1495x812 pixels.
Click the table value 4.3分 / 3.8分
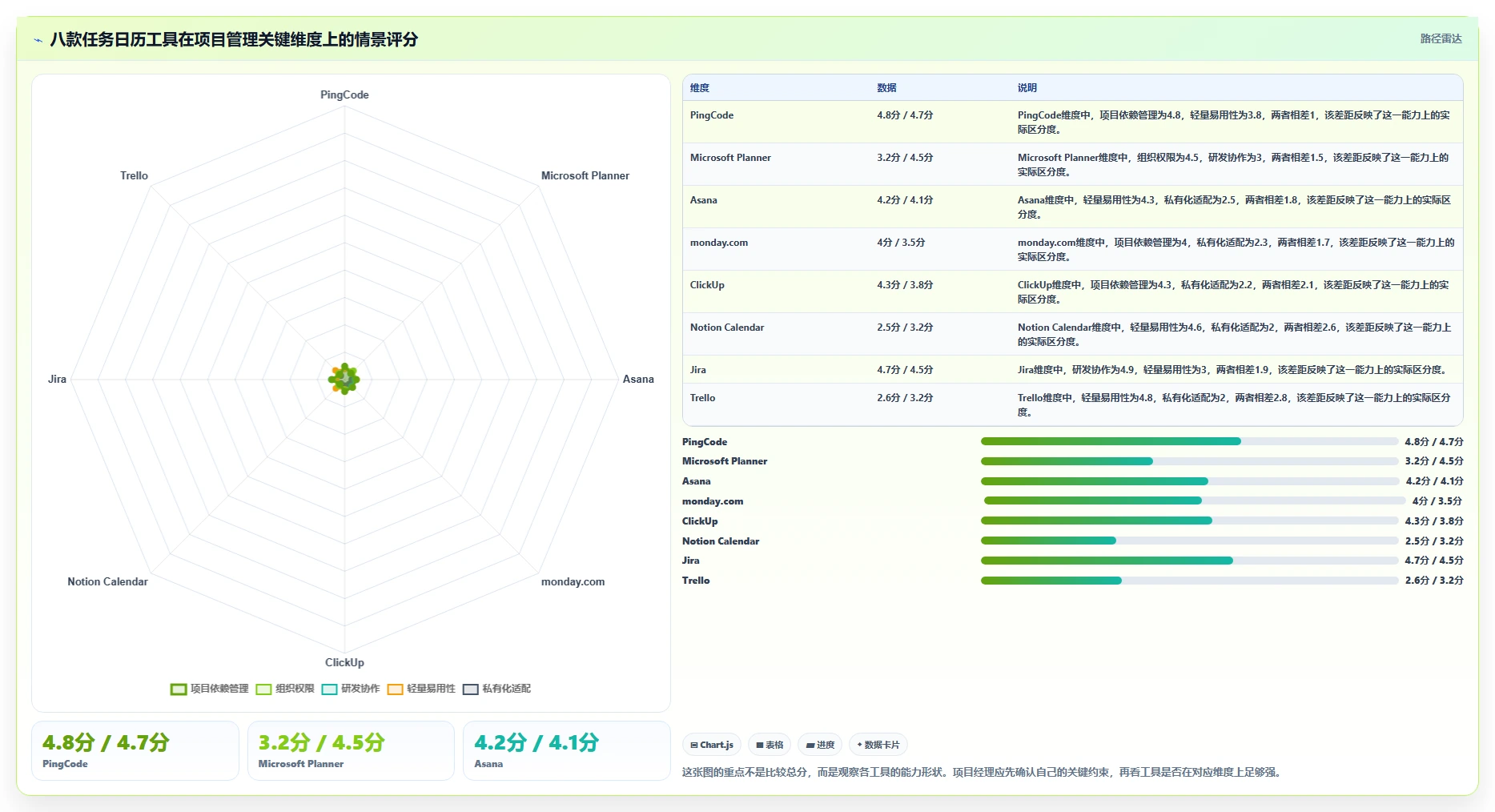(x=905, y=285)
